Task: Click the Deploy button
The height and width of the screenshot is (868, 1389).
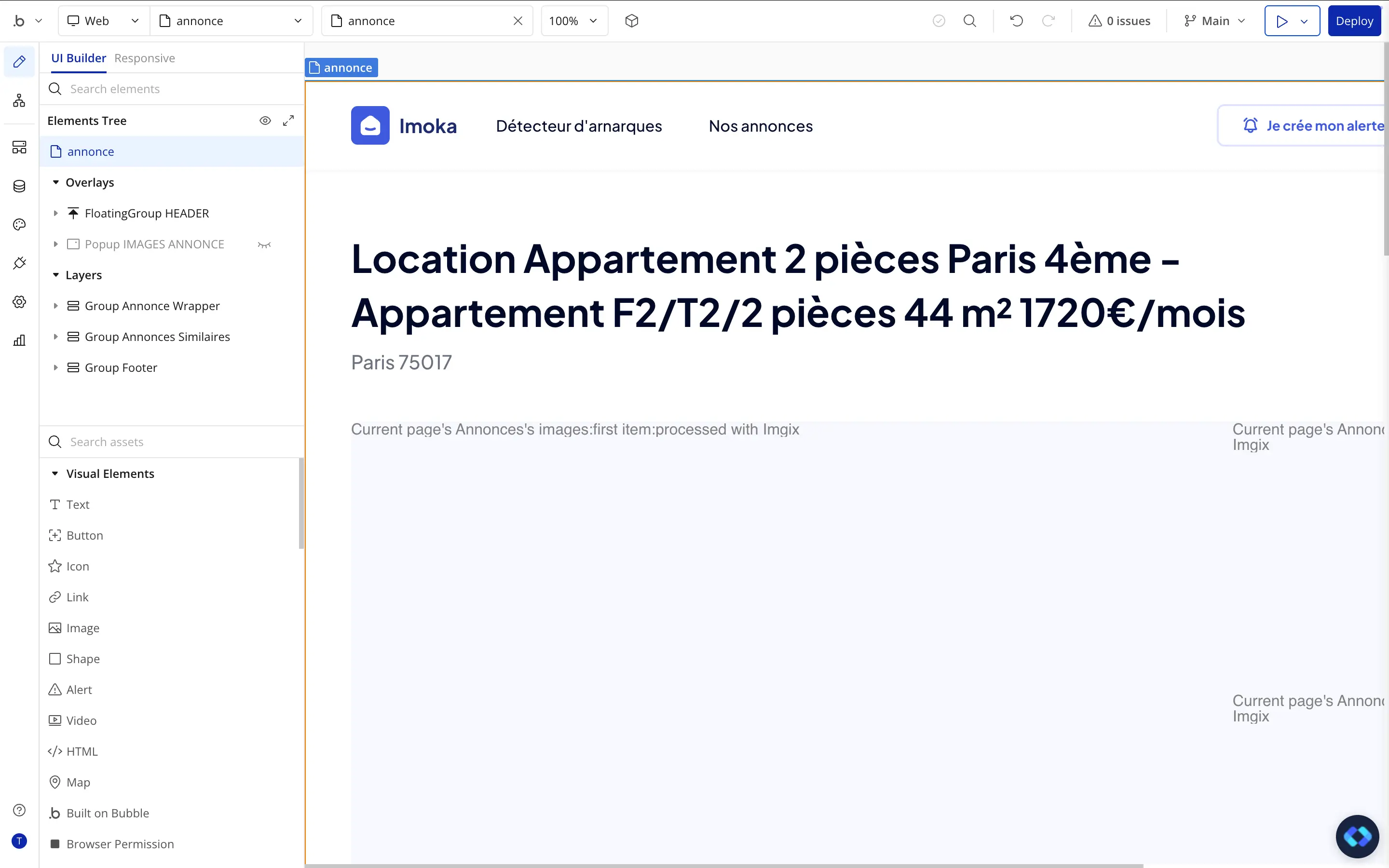Action: [1353, 21]
